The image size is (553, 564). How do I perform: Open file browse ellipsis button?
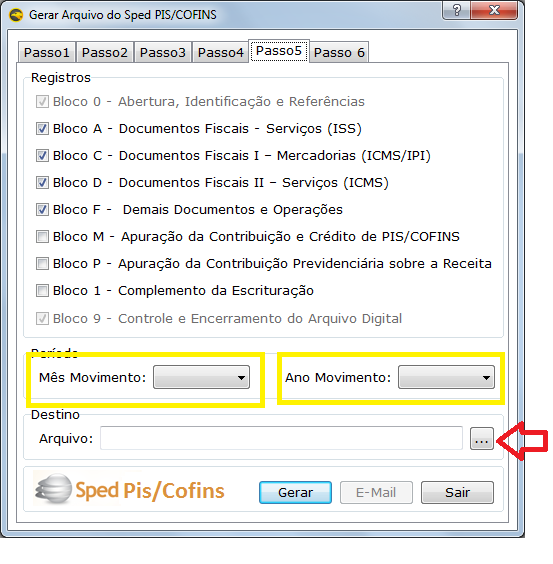482,439
